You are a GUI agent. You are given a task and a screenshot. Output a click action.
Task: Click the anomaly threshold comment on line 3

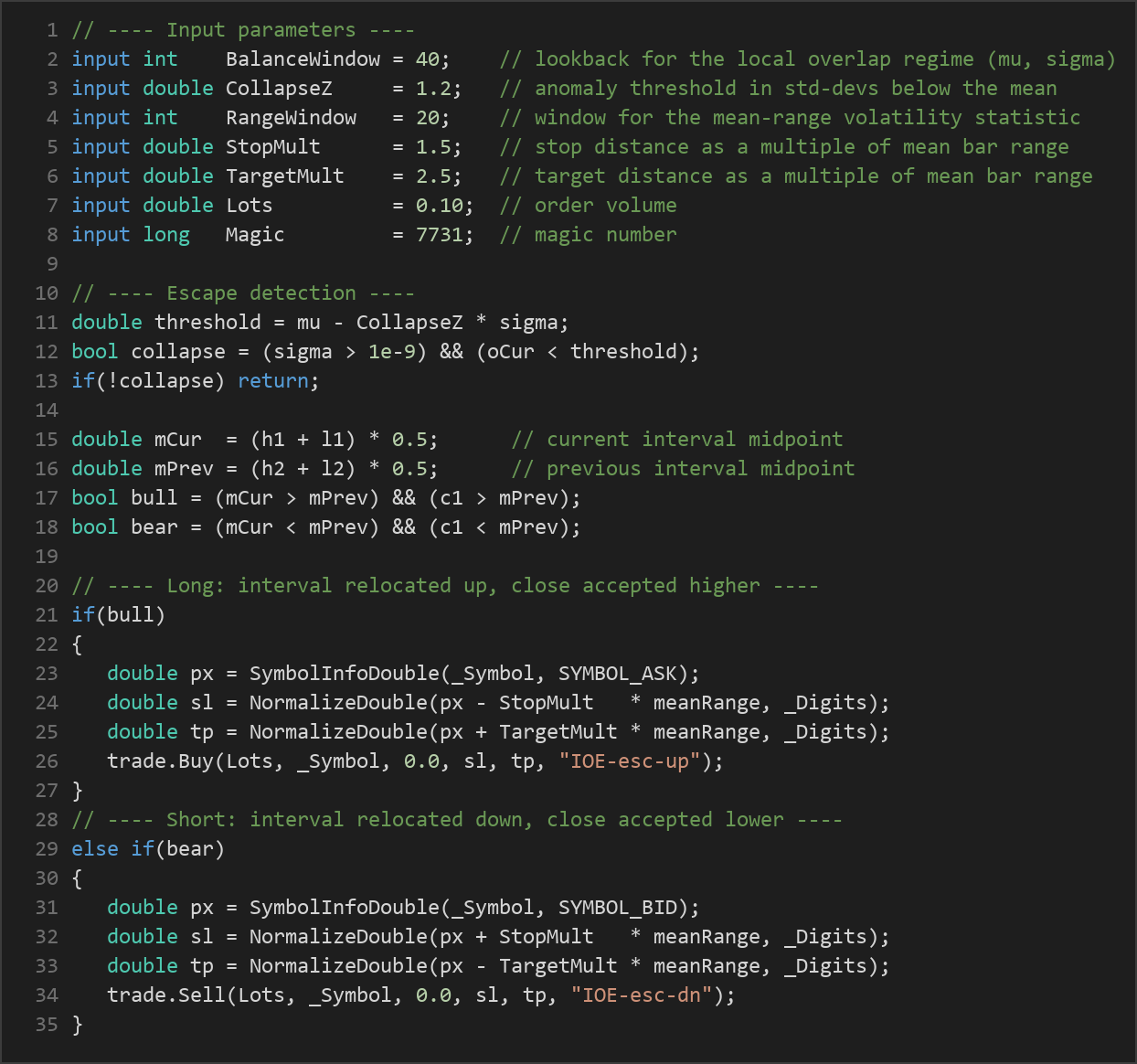[778, 89]
